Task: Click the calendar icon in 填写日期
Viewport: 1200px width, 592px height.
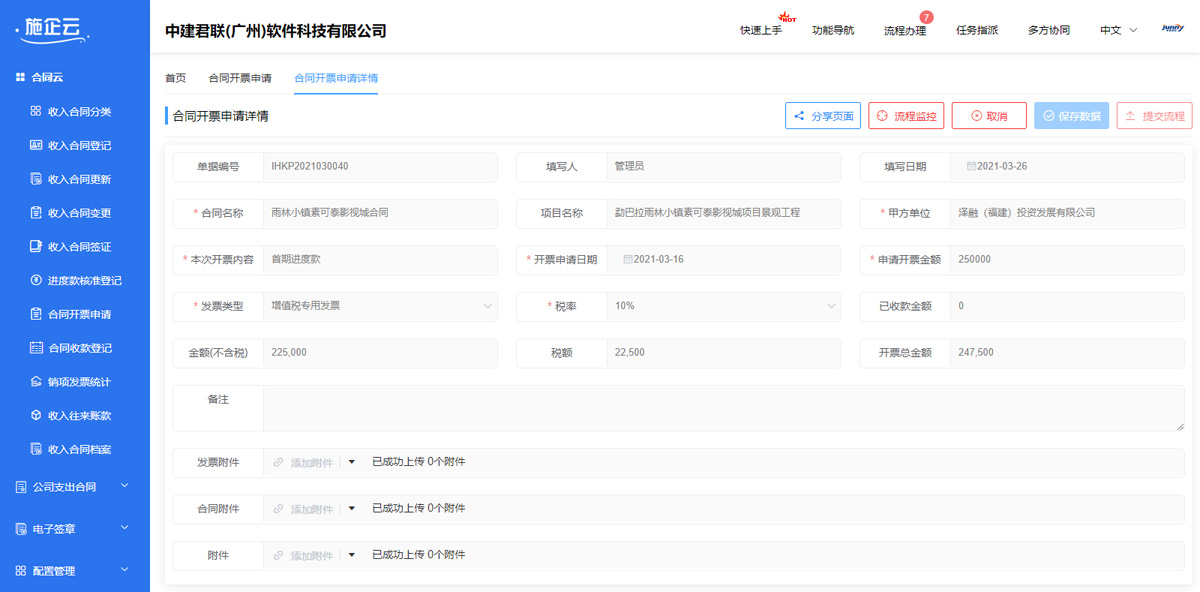Action: 971,166
